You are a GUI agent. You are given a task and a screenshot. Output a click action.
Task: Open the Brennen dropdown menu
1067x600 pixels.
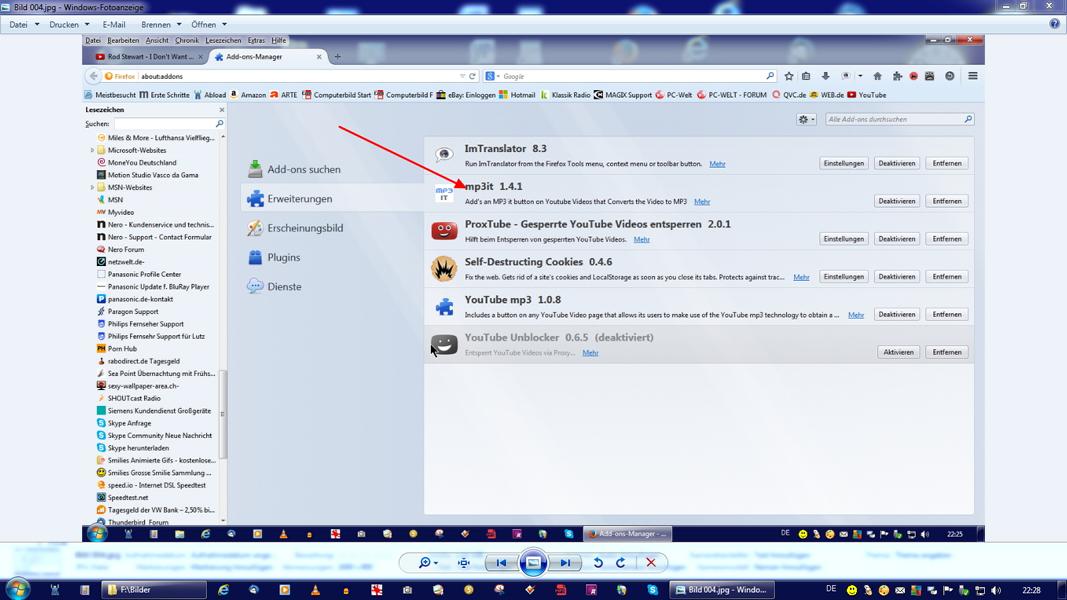161,24
